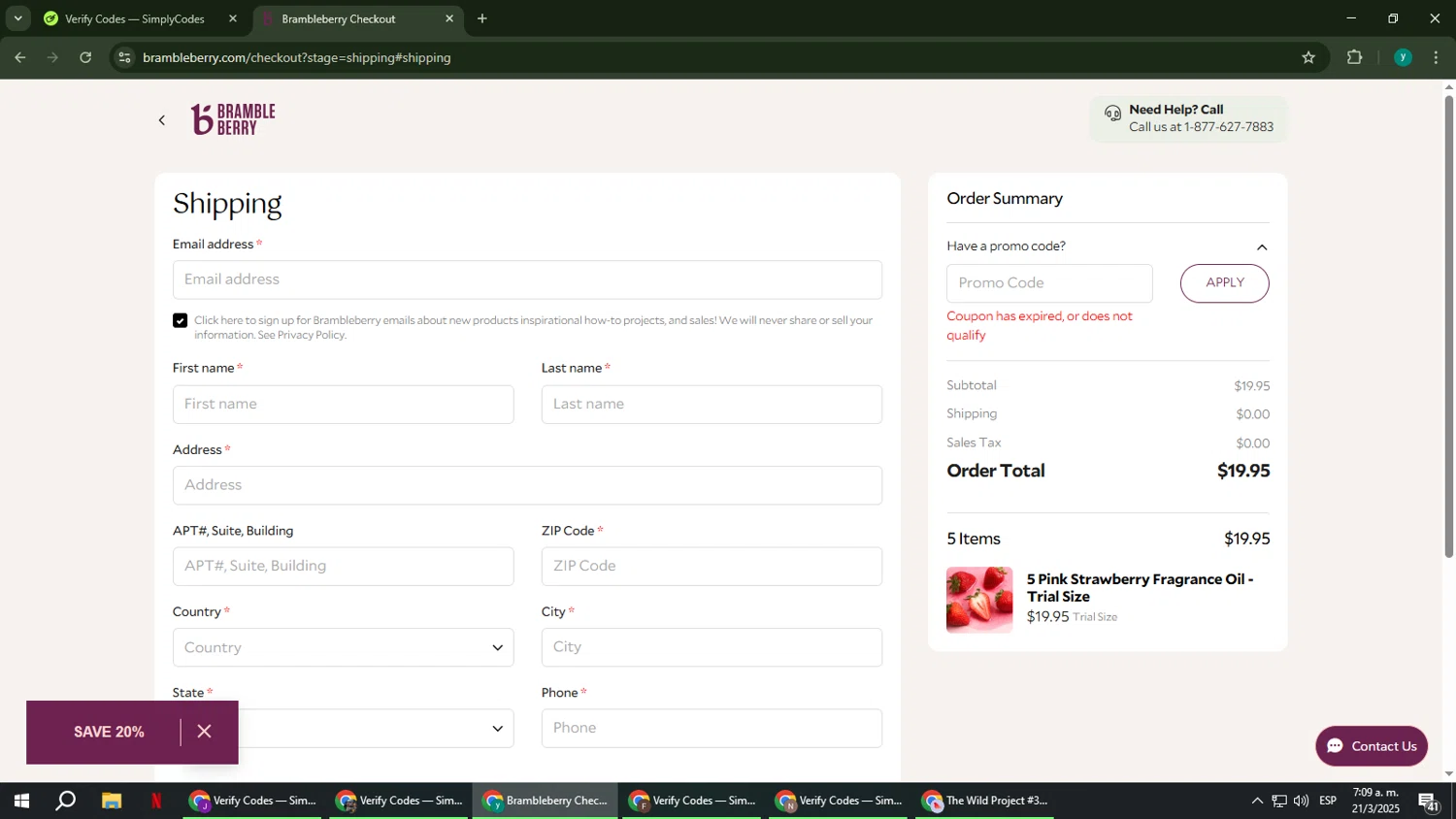Image resolution: width=1456 pixels, height=819 pixels.
Task: Open the volume tray icon
Action: (x=1302, y=801)
